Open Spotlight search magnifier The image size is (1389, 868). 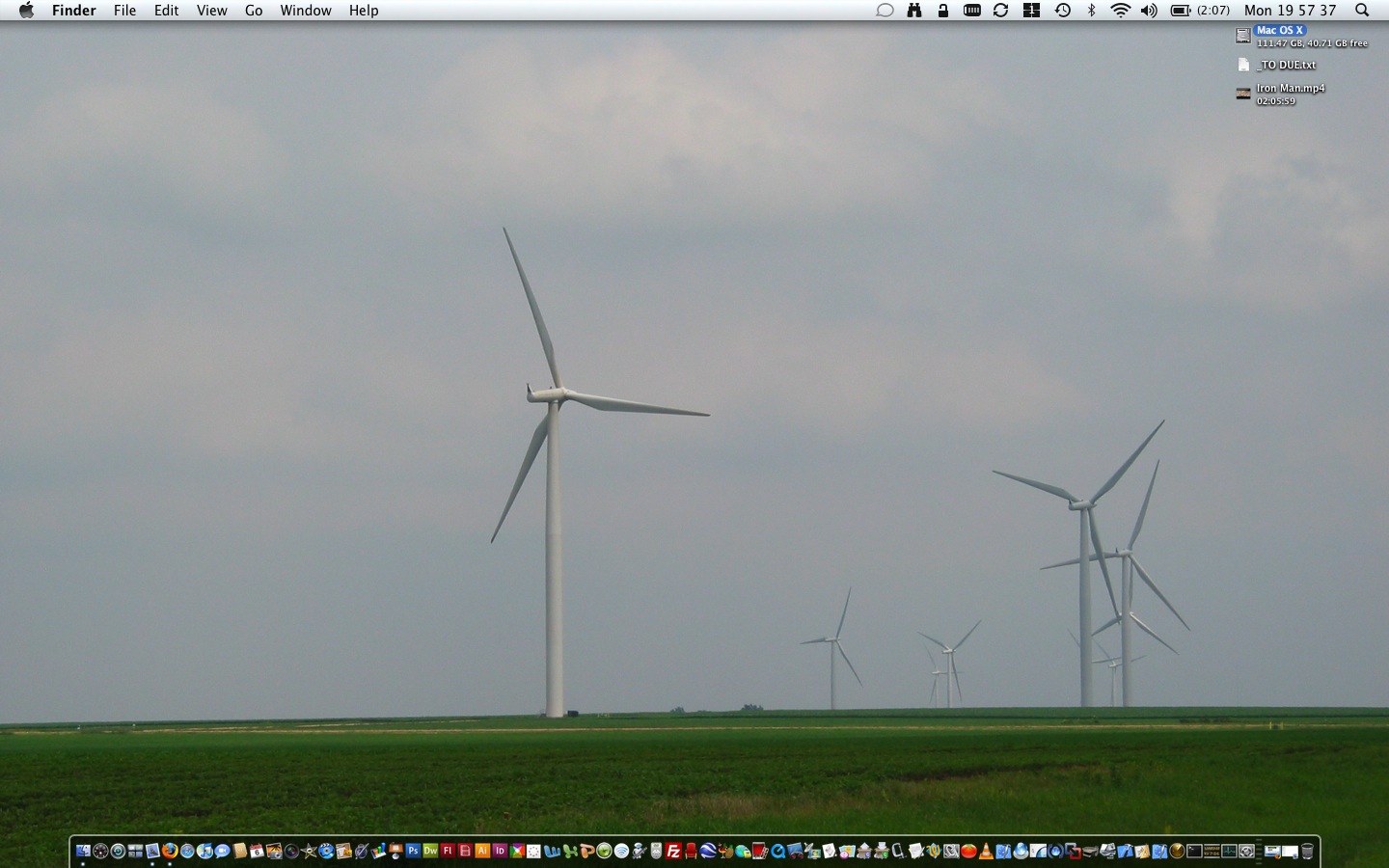pyautogui.click(x=1362, y=11)
